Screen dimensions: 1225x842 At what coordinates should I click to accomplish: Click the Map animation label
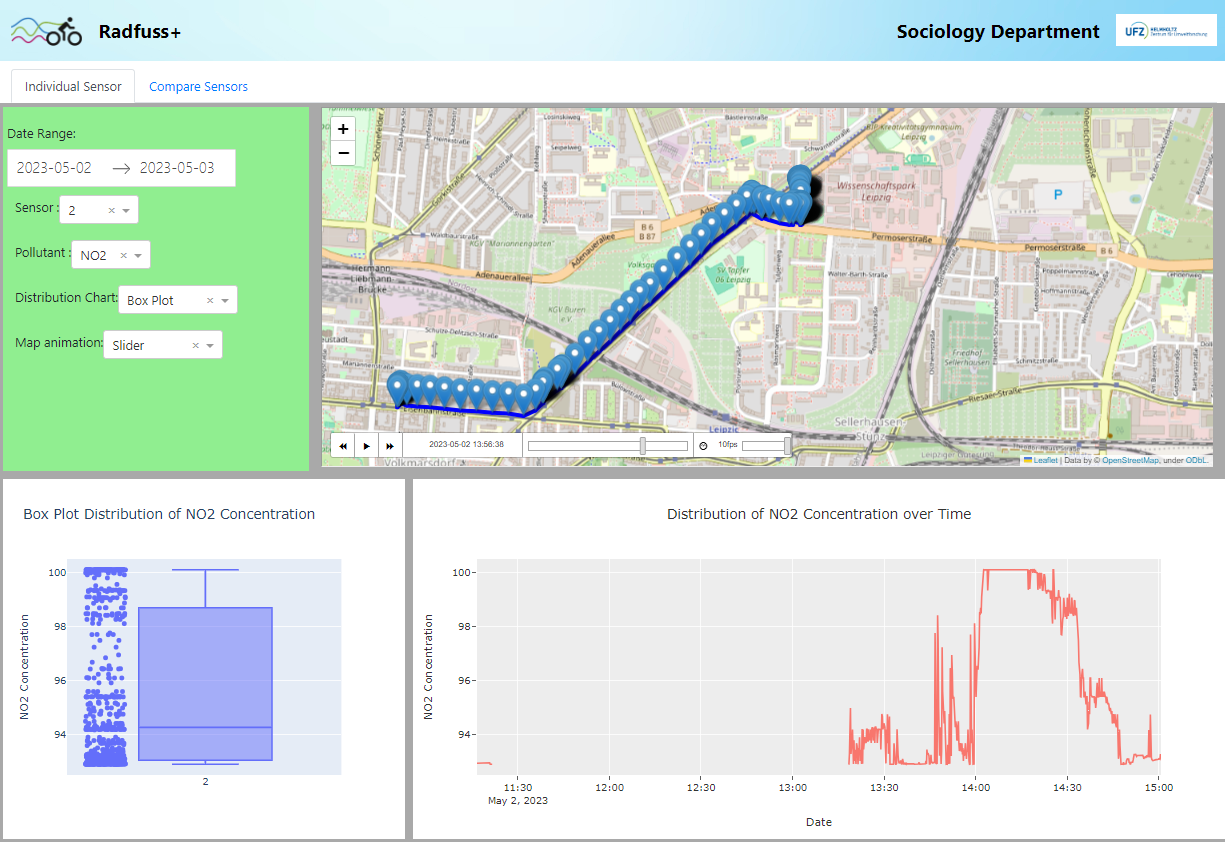pos(59,342)
